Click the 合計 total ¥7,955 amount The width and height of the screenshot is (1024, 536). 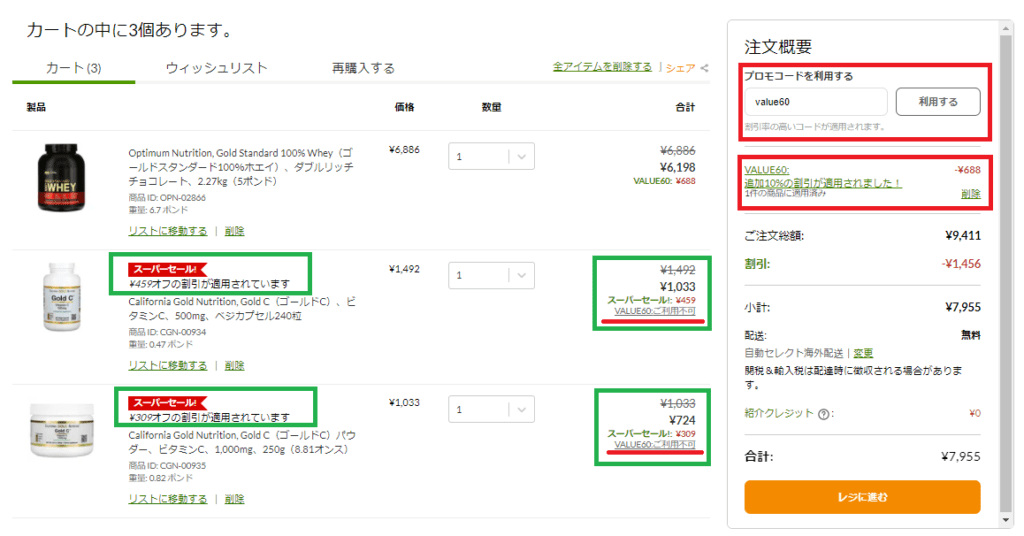(x=961, y=456)
